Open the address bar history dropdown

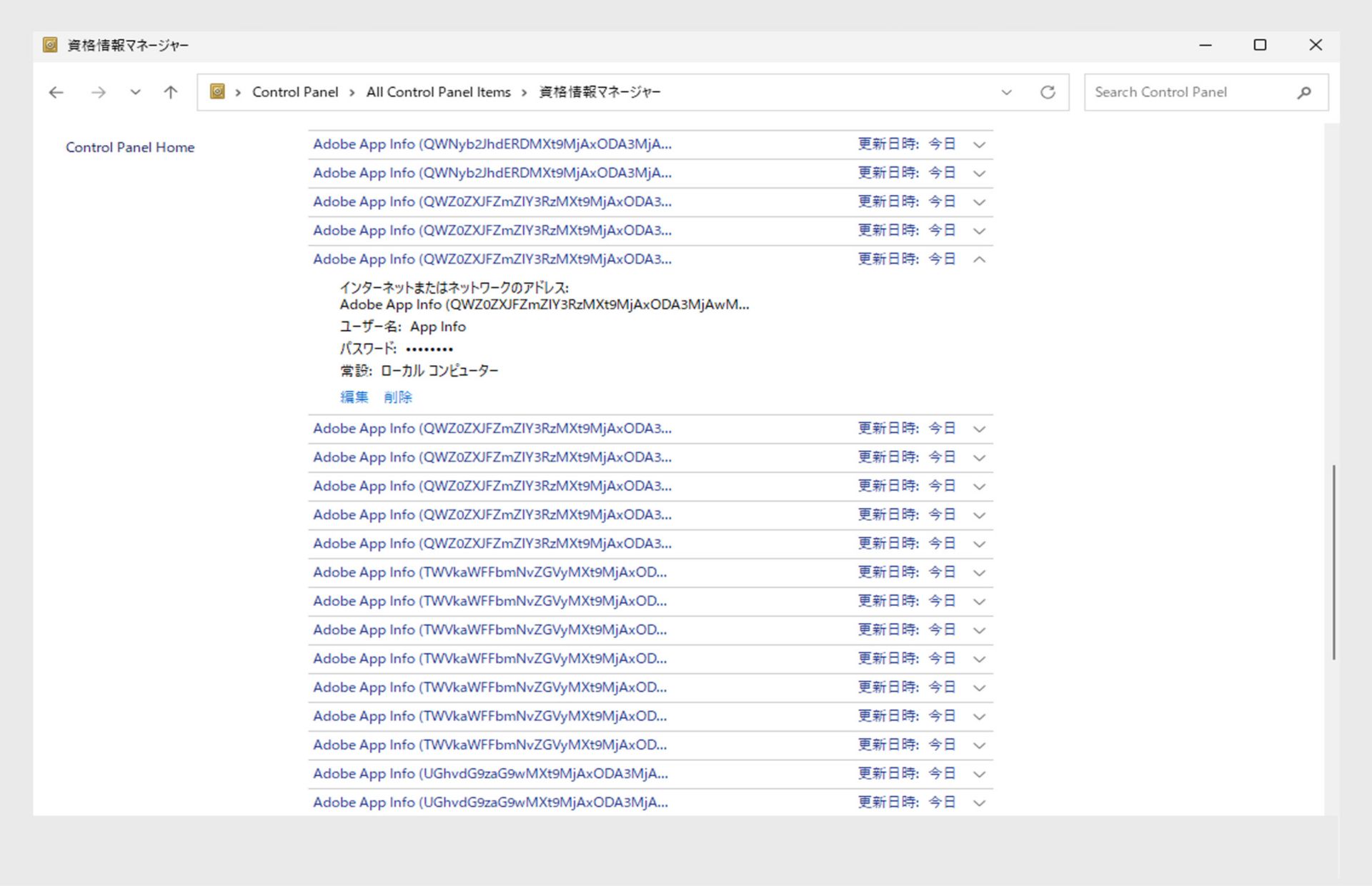1007,92
